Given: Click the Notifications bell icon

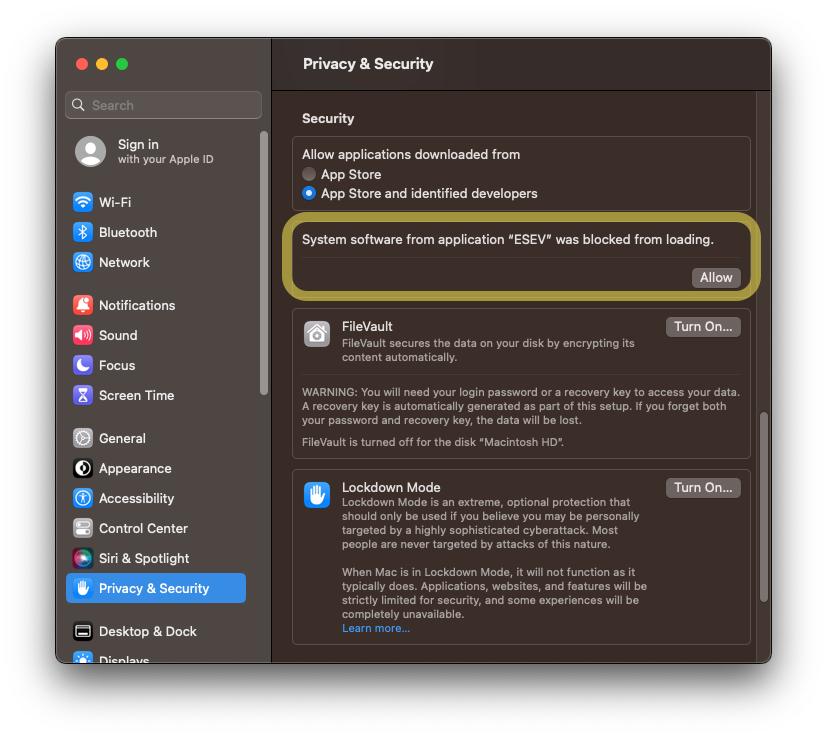Looking at the screenshot, I should click(x=83, y=305).
